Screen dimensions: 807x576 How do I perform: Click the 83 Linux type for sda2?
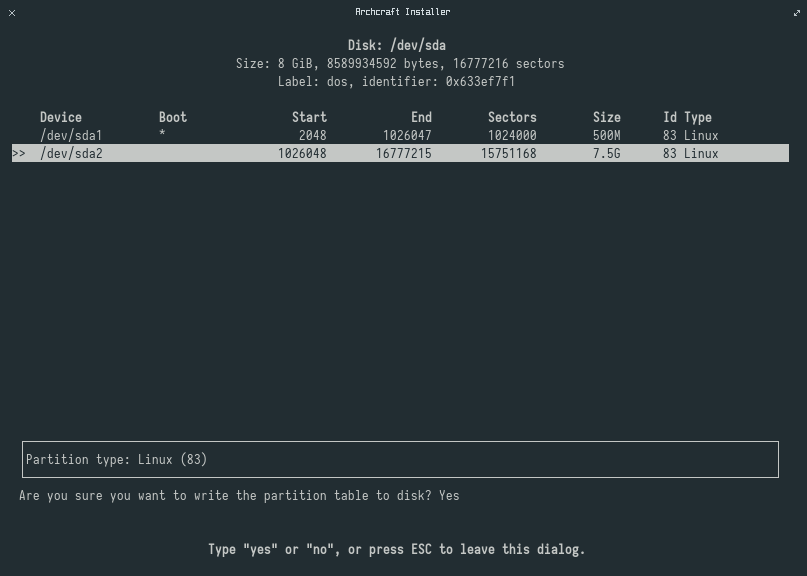pos(691,153)
